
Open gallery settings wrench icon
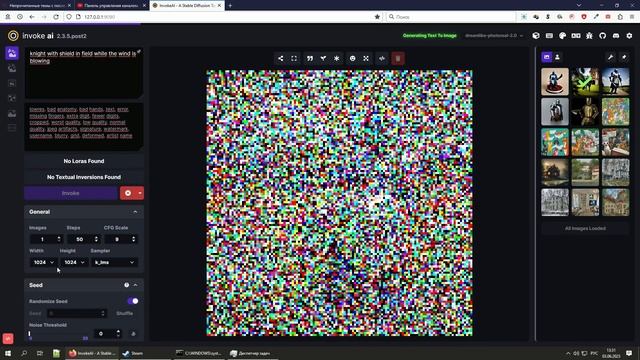(x=611, y=57)
